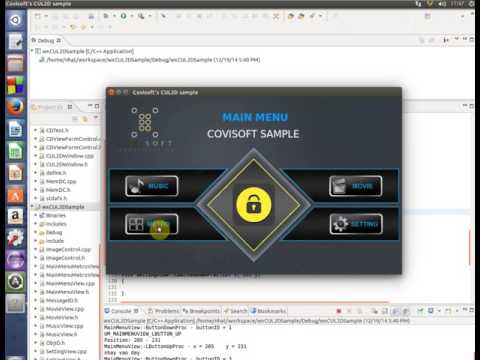This screenshot has height=360, width=480.
Task: Expand the Debug folder in project tree
Action: coord(36,232)
